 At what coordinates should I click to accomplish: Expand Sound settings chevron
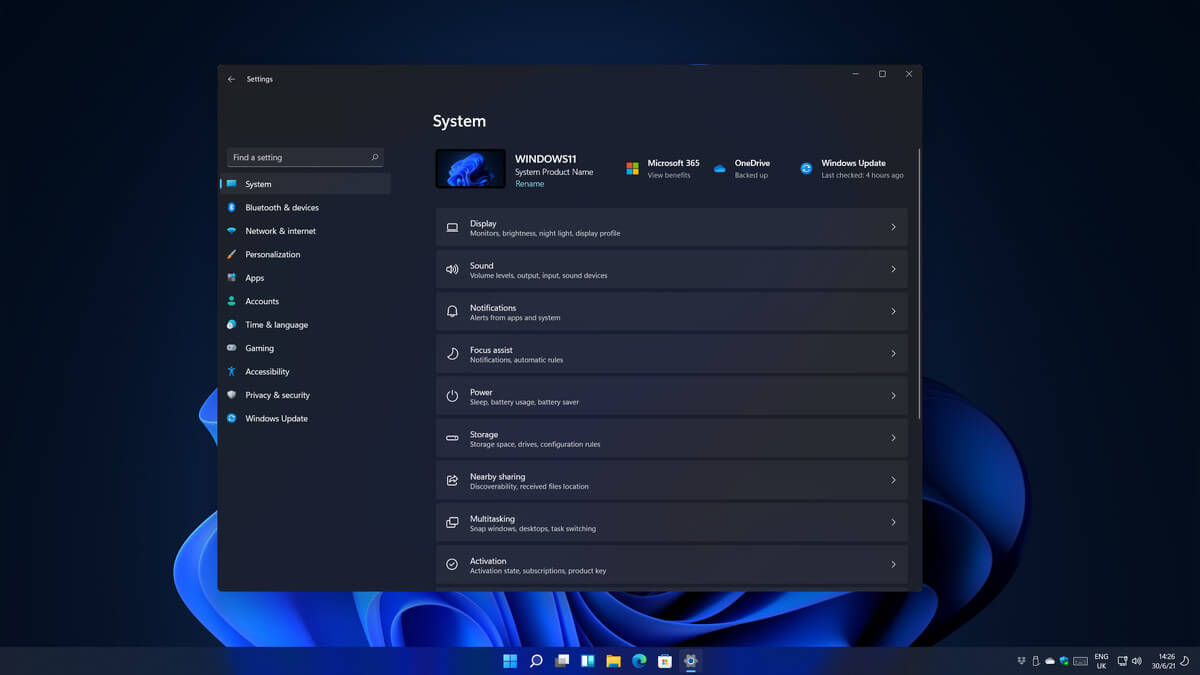(x=893, y=270)
